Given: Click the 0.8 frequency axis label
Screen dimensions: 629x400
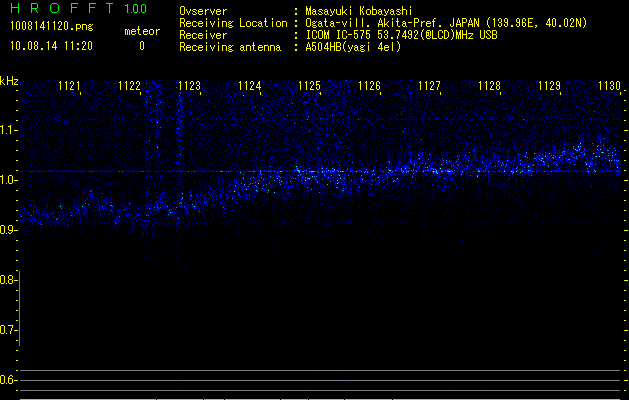Looking at the screenshot, I should point(8,280).
